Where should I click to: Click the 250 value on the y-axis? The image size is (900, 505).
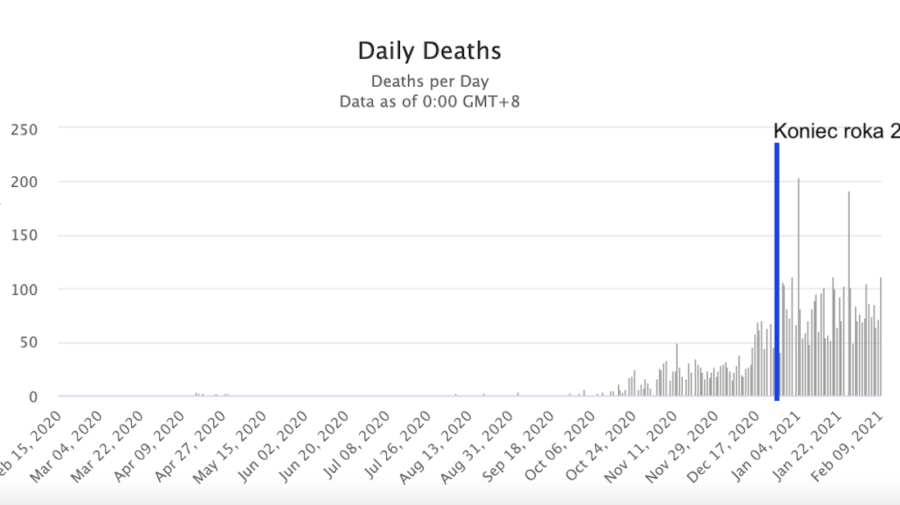point(24,129)
